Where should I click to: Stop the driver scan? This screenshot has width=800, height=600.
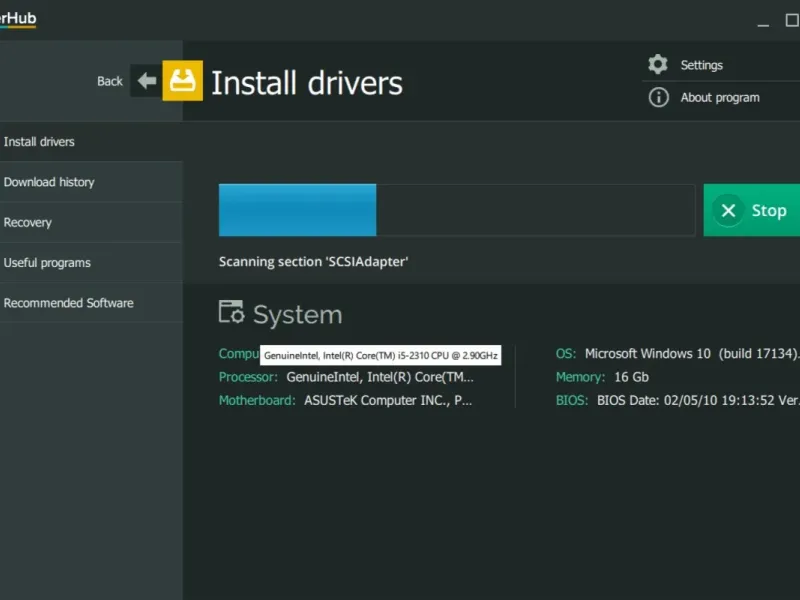pos(752,210)
